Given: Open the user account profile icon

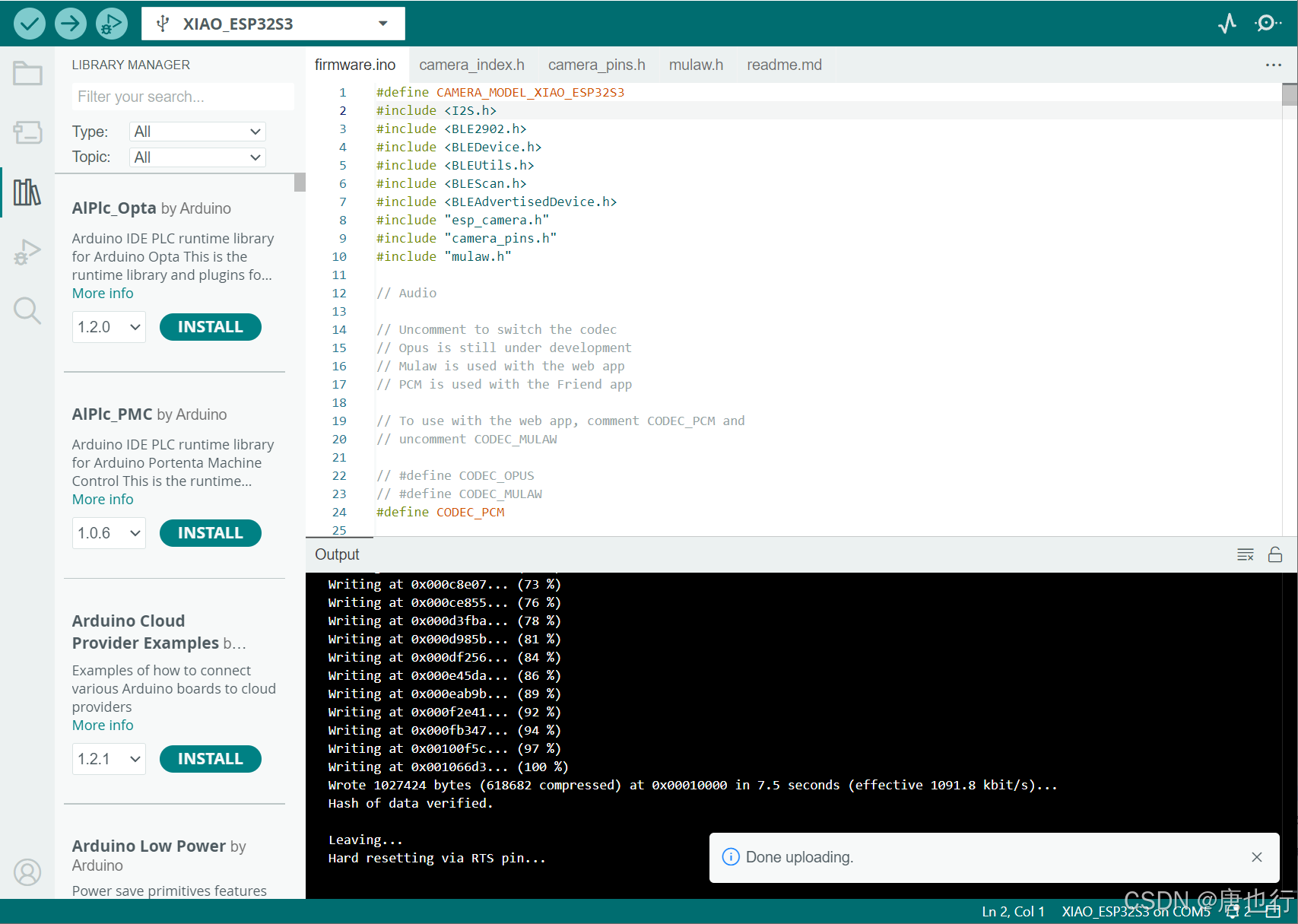Looking at the screenshot, I should (27, 872).
